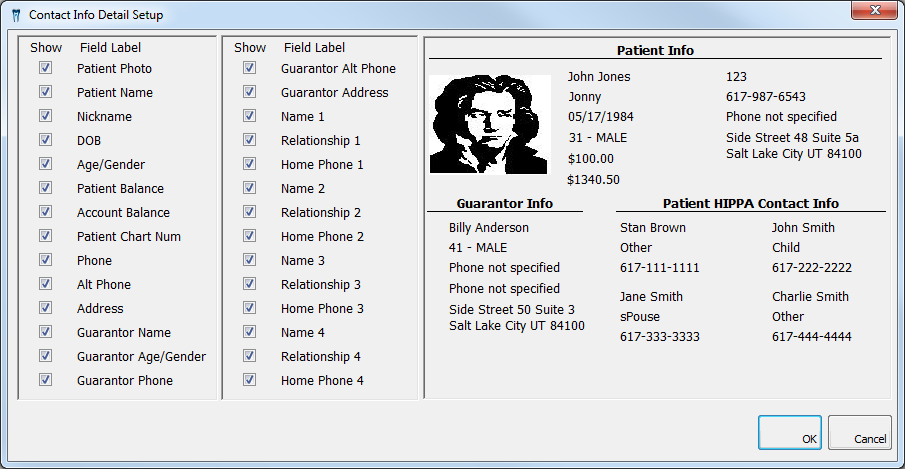Viewport: 905px width, 469px height.
Task: Click 'Side Street 48 Suite 5a' address
Action: coord(792,138)
